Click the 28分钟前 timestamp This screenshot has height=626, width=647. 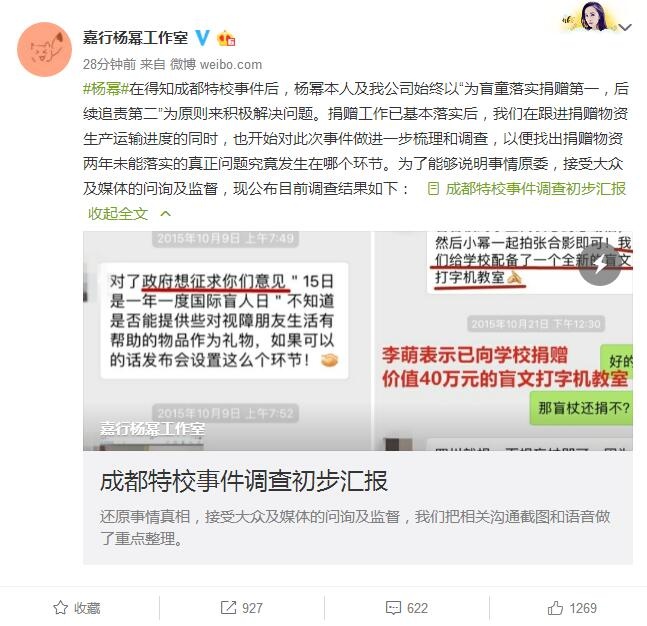[109, 64]
